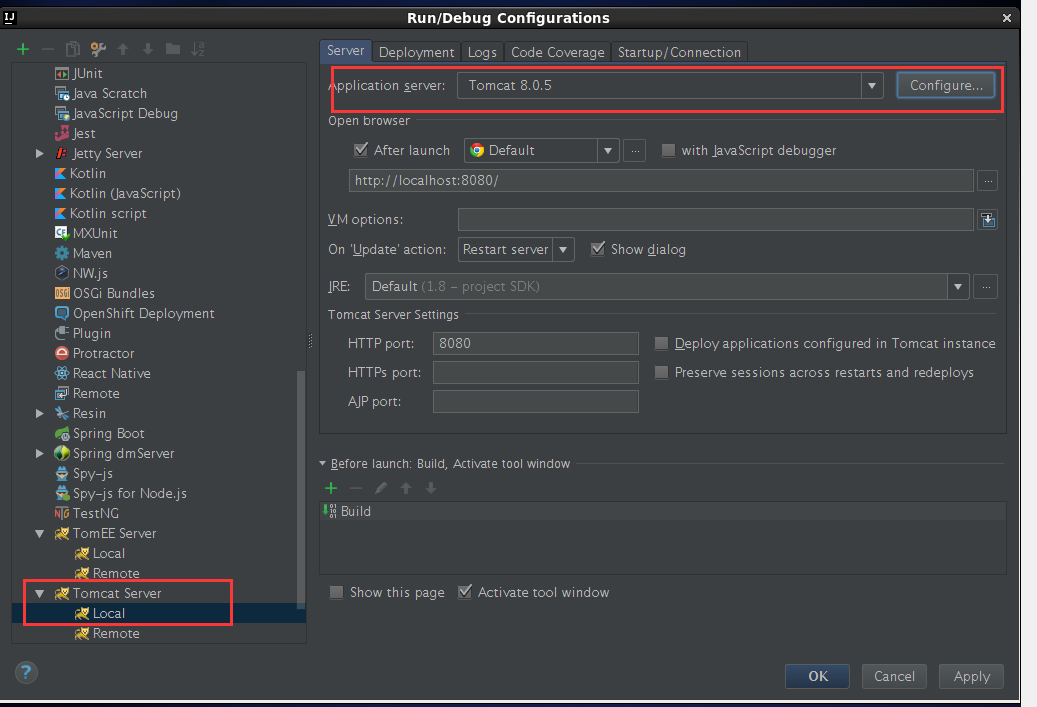Switch to the Startup/Connection tab
This screenshot has height=707, width=1037.
point(679,52)
